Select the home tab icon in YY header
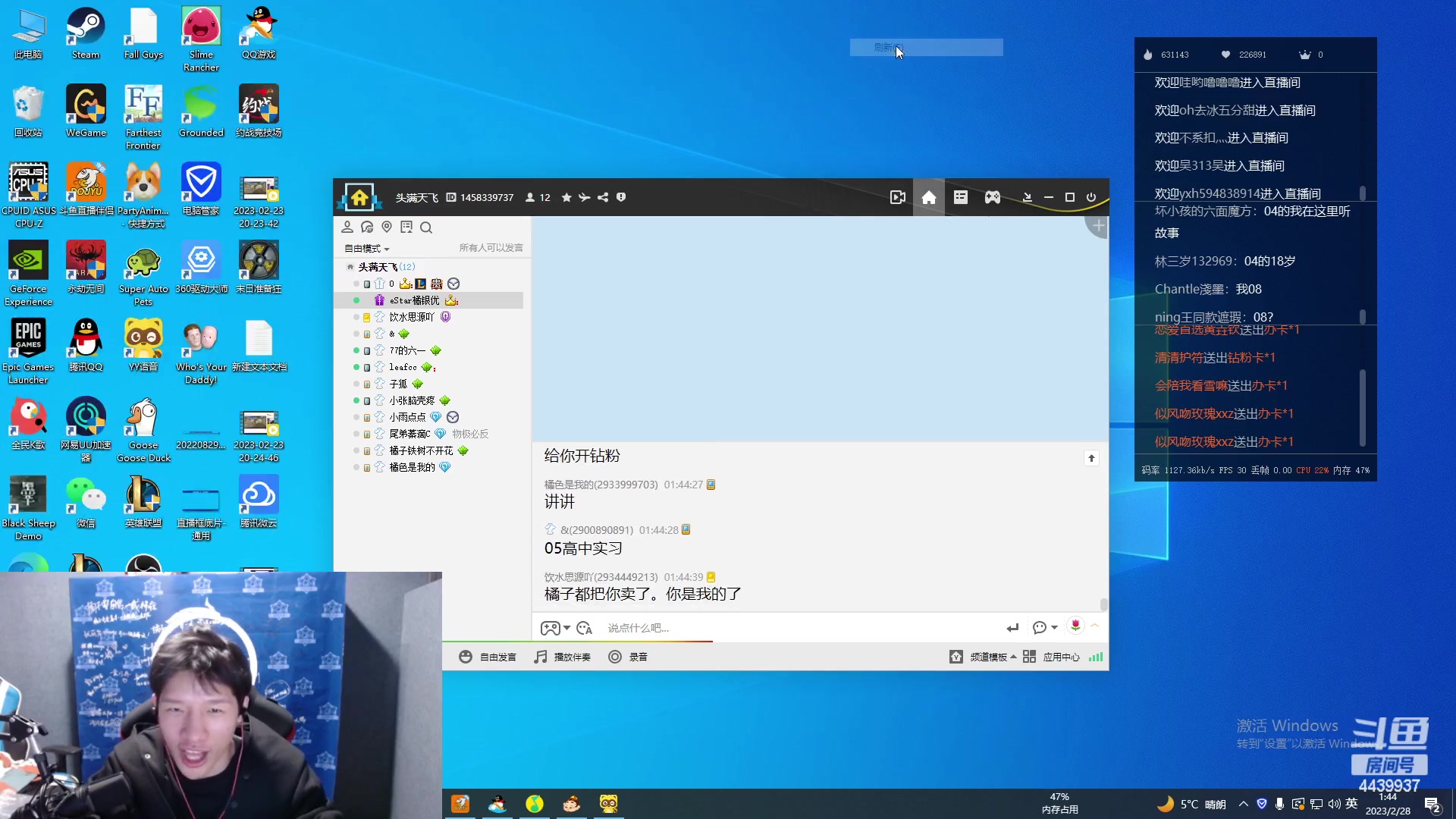 (929, 197)
